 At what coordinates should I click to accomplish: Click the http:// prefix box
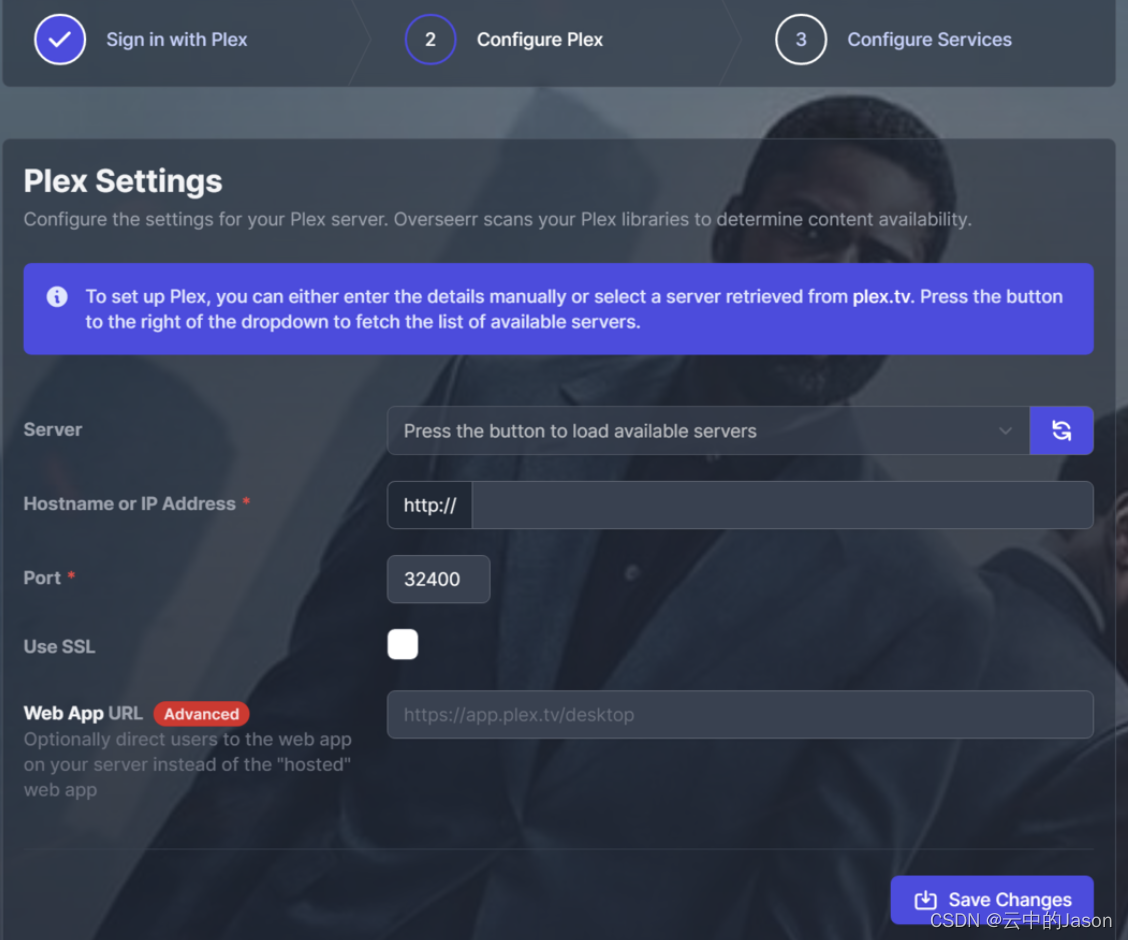430,505
